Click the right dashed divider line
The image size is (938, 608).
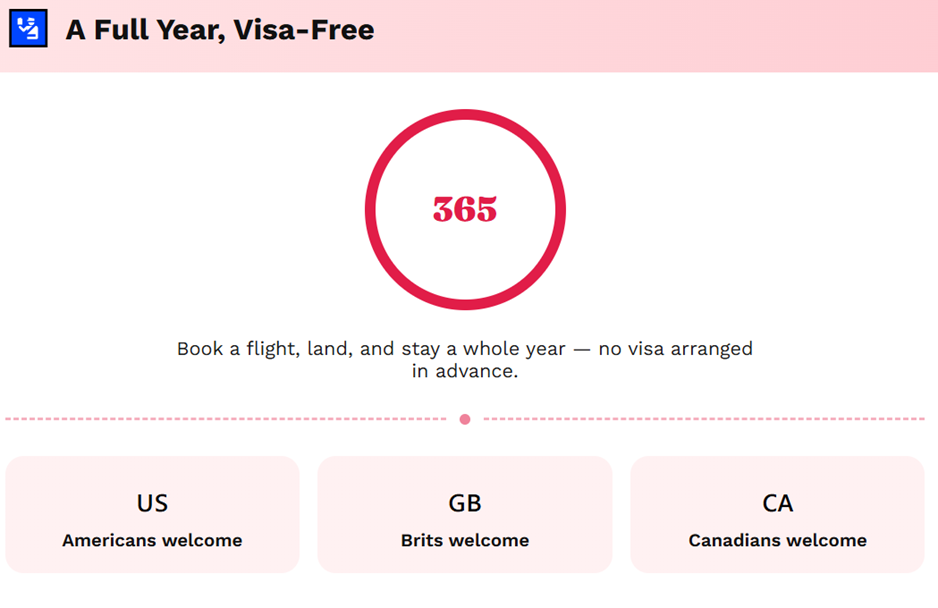coord(704,419)
